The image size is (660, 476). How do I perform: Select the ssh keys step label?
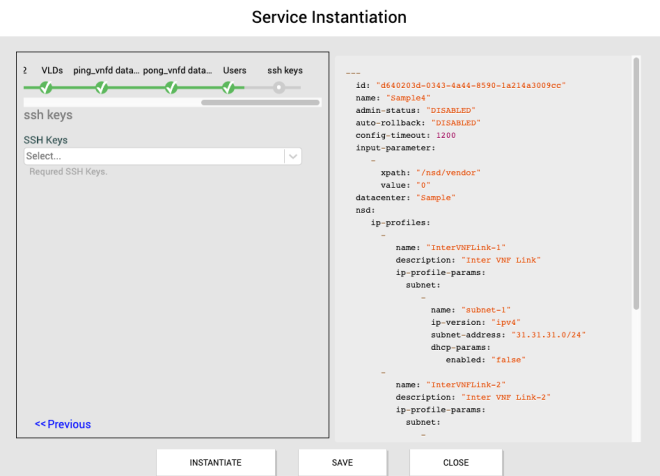(284, 71)
